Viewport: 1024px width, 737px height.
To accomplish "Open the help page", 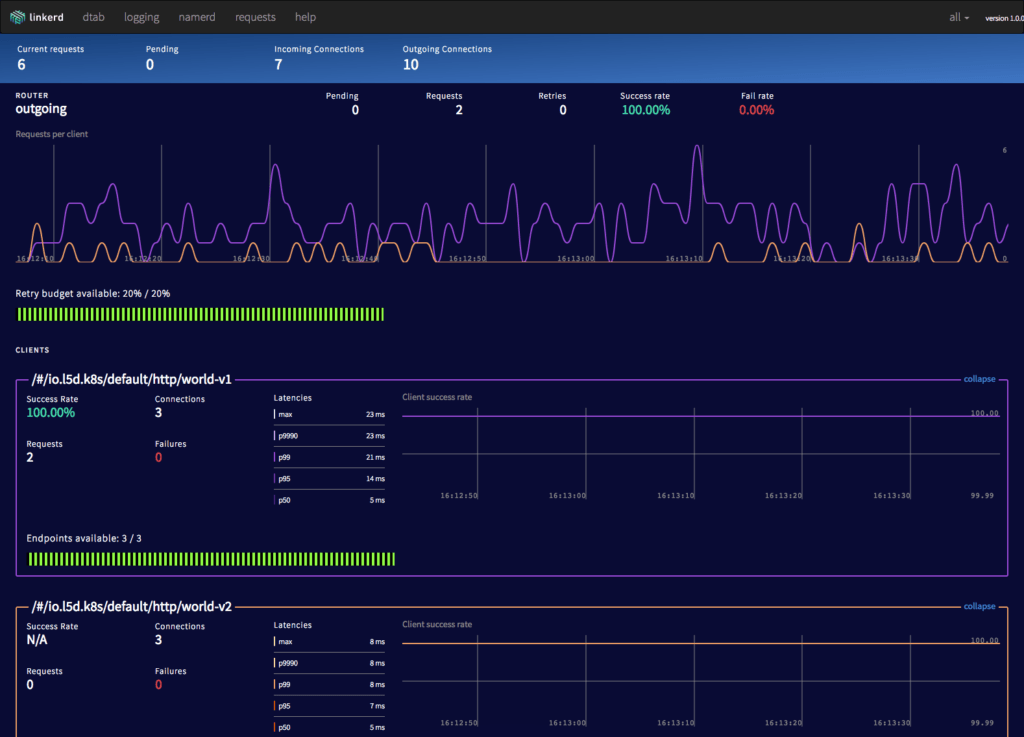I will click(305, 17).
